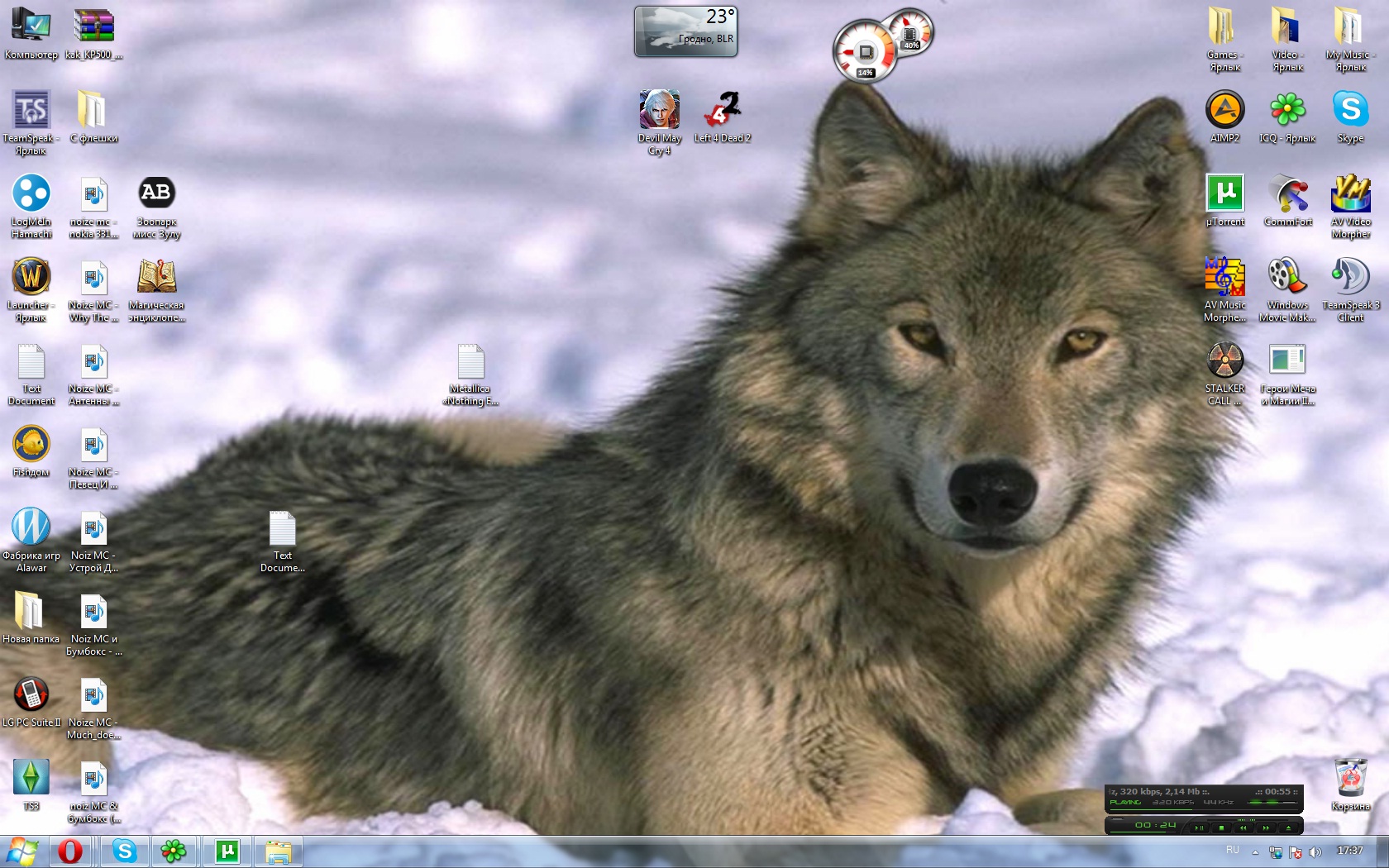Skip to next track in AIMP
This screenshot has width=1389, height=868.
click(1266, 827)
